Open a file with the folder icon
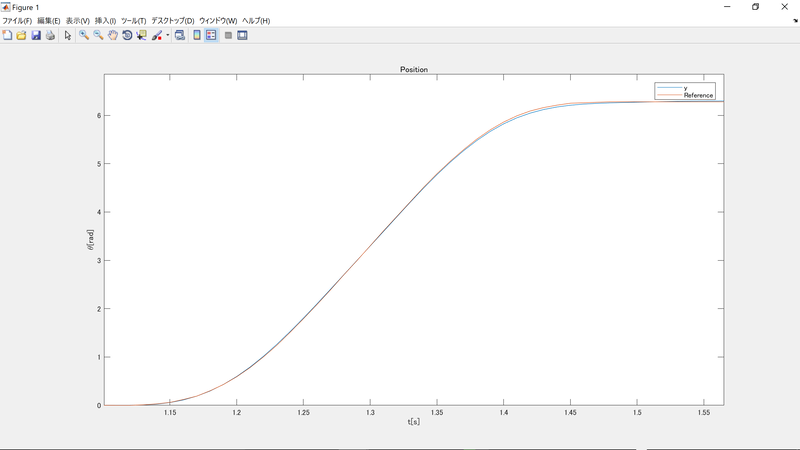 (x=21, y=35)
